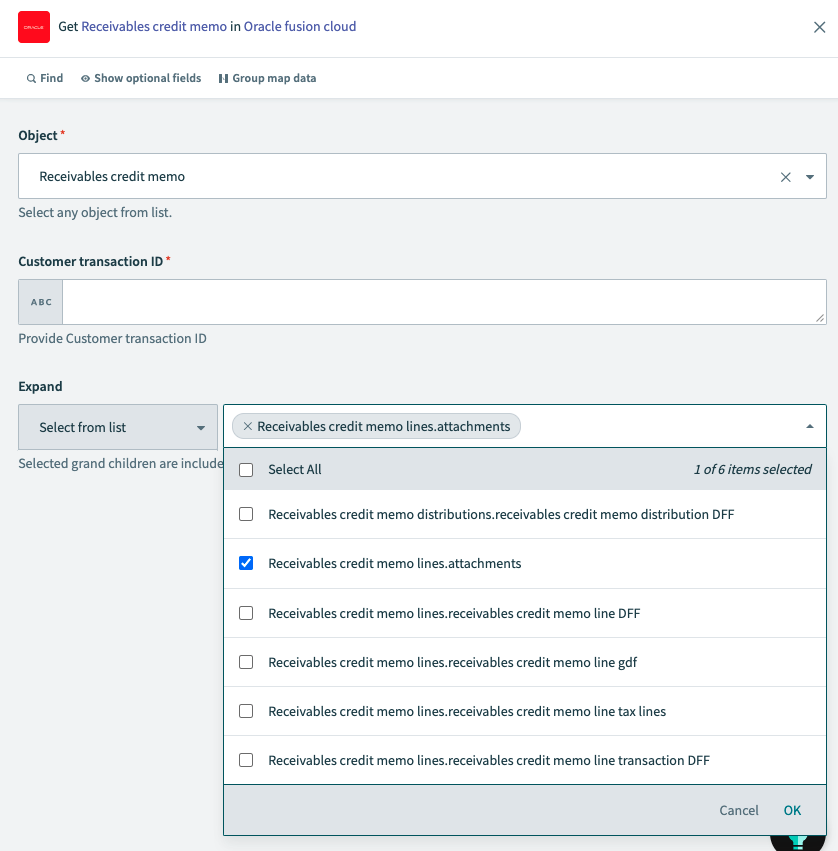Click Cancel to discard the Expand selection
The image size is (838, 851).
[x=738, y=810]
